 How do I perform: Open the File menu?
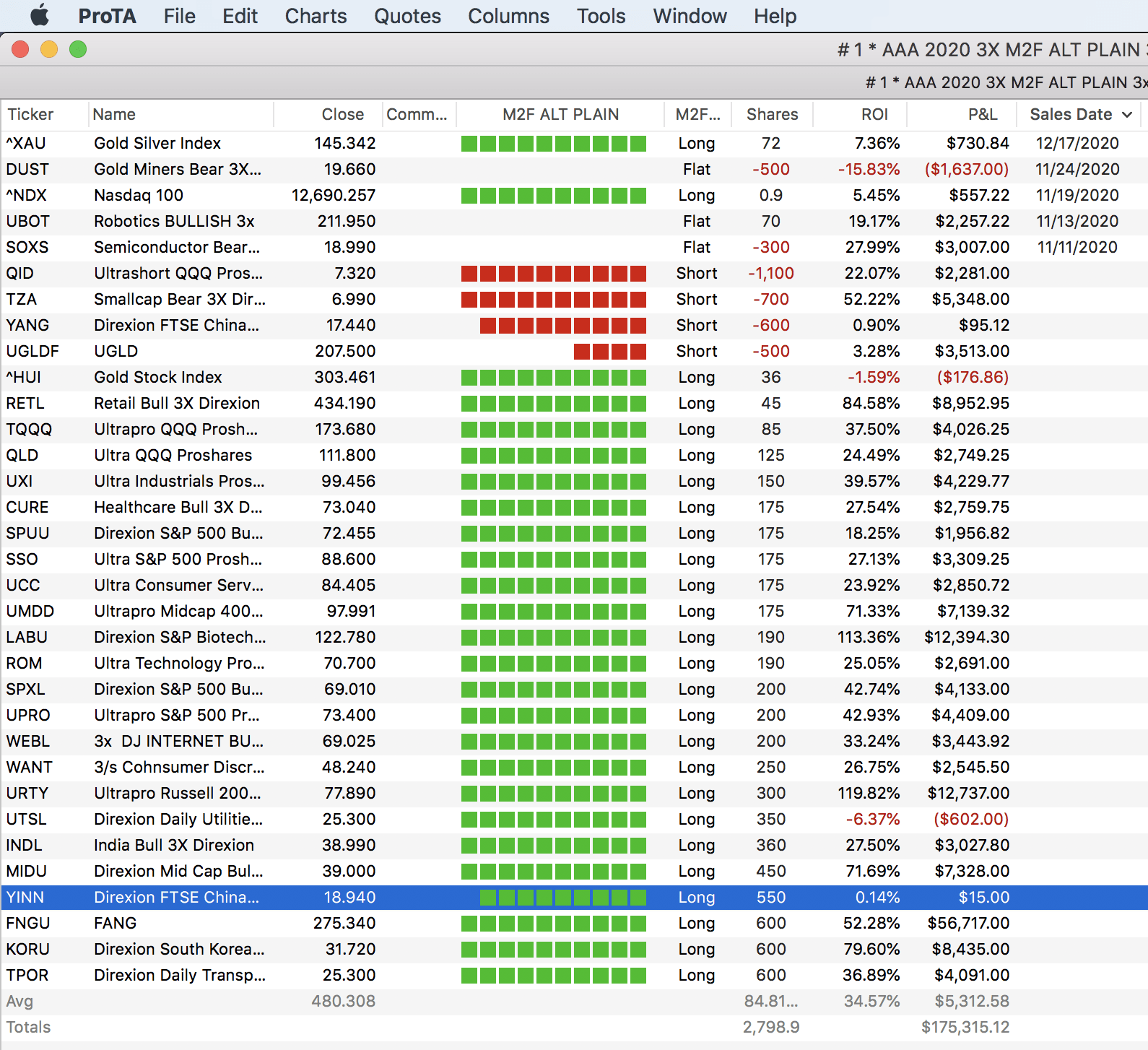179,16
